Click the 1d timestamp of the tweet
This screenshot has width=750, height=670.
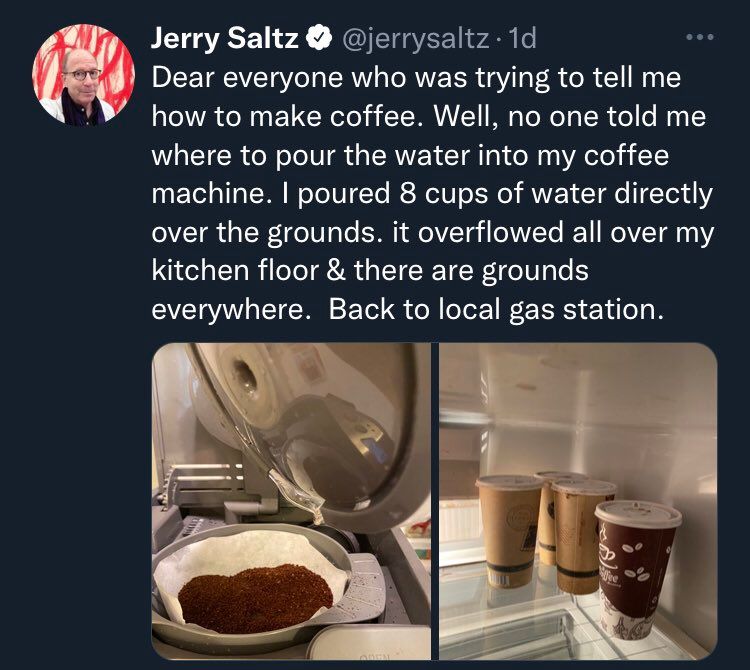pos(523,38)
